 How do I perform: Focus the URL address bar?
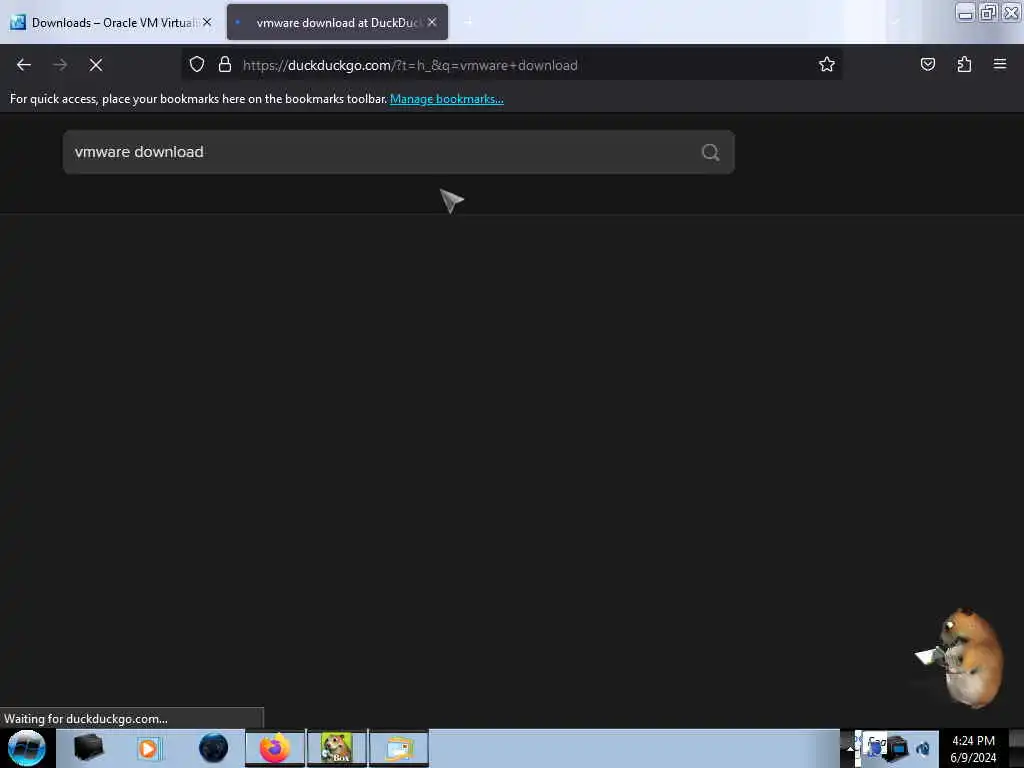(x=512, y=65)
